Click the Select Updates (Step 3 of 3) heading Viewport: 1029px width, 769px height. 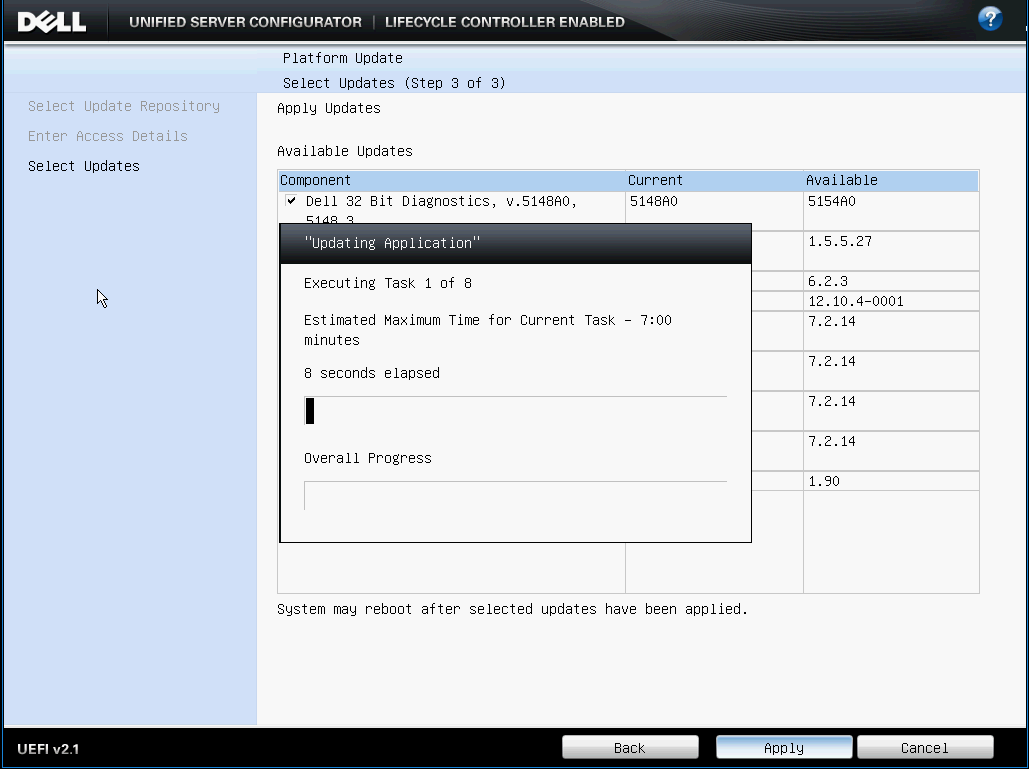[x=394, y=83]
